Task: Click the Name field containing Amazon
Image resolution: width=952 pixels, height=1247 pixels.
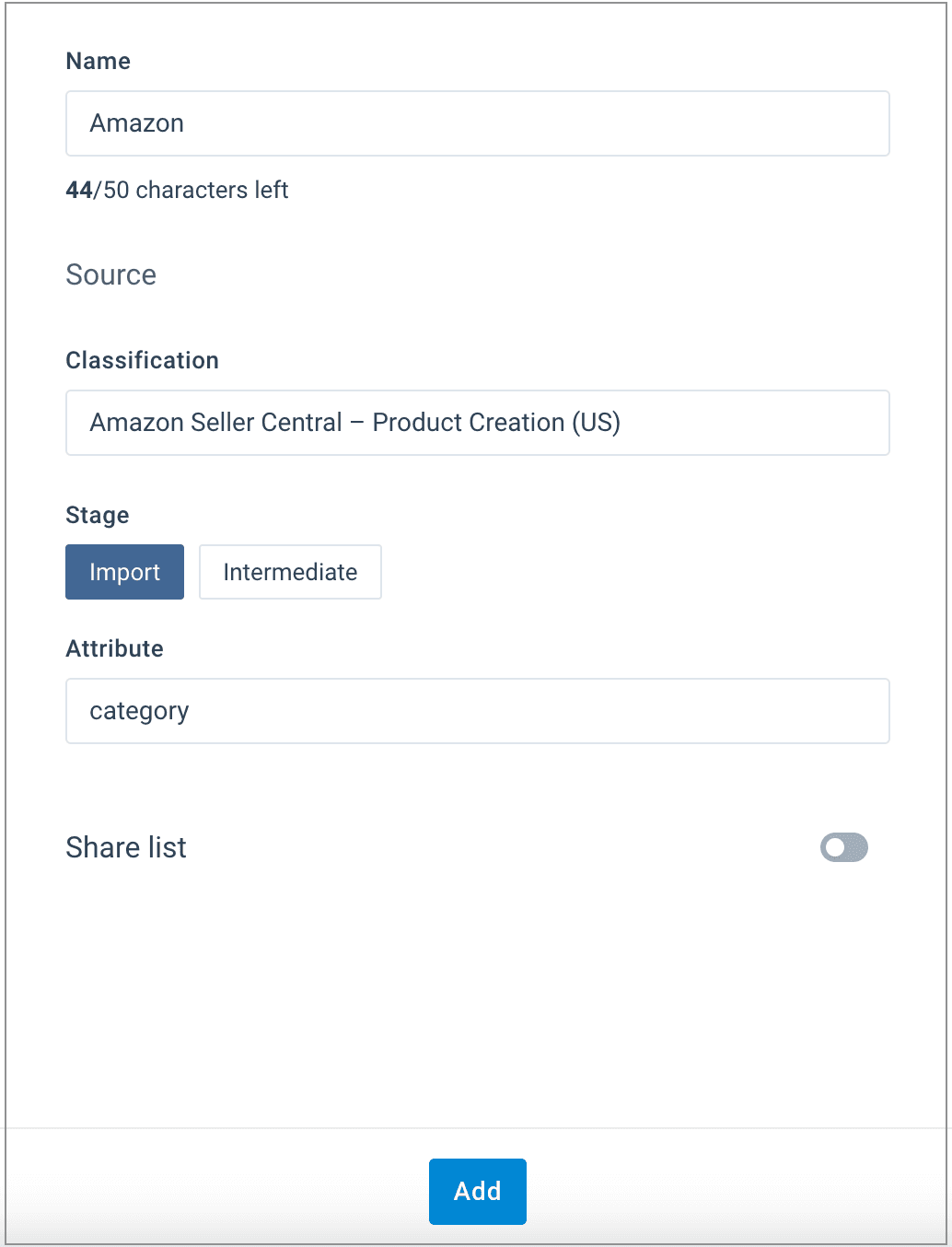Action: coord(477,123)
